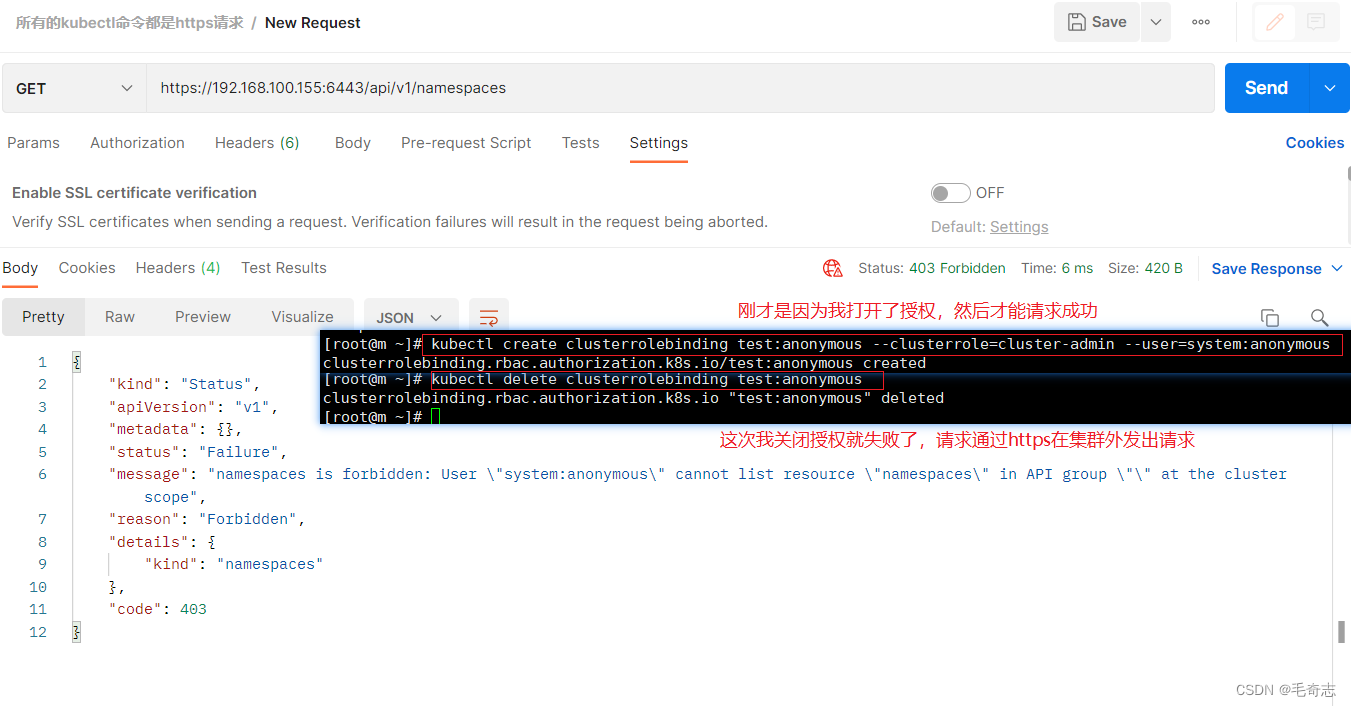This screenshot has width=1351, height=706.
Task: Click the "reason": "Forbidden" line
Action: (207, 519)
